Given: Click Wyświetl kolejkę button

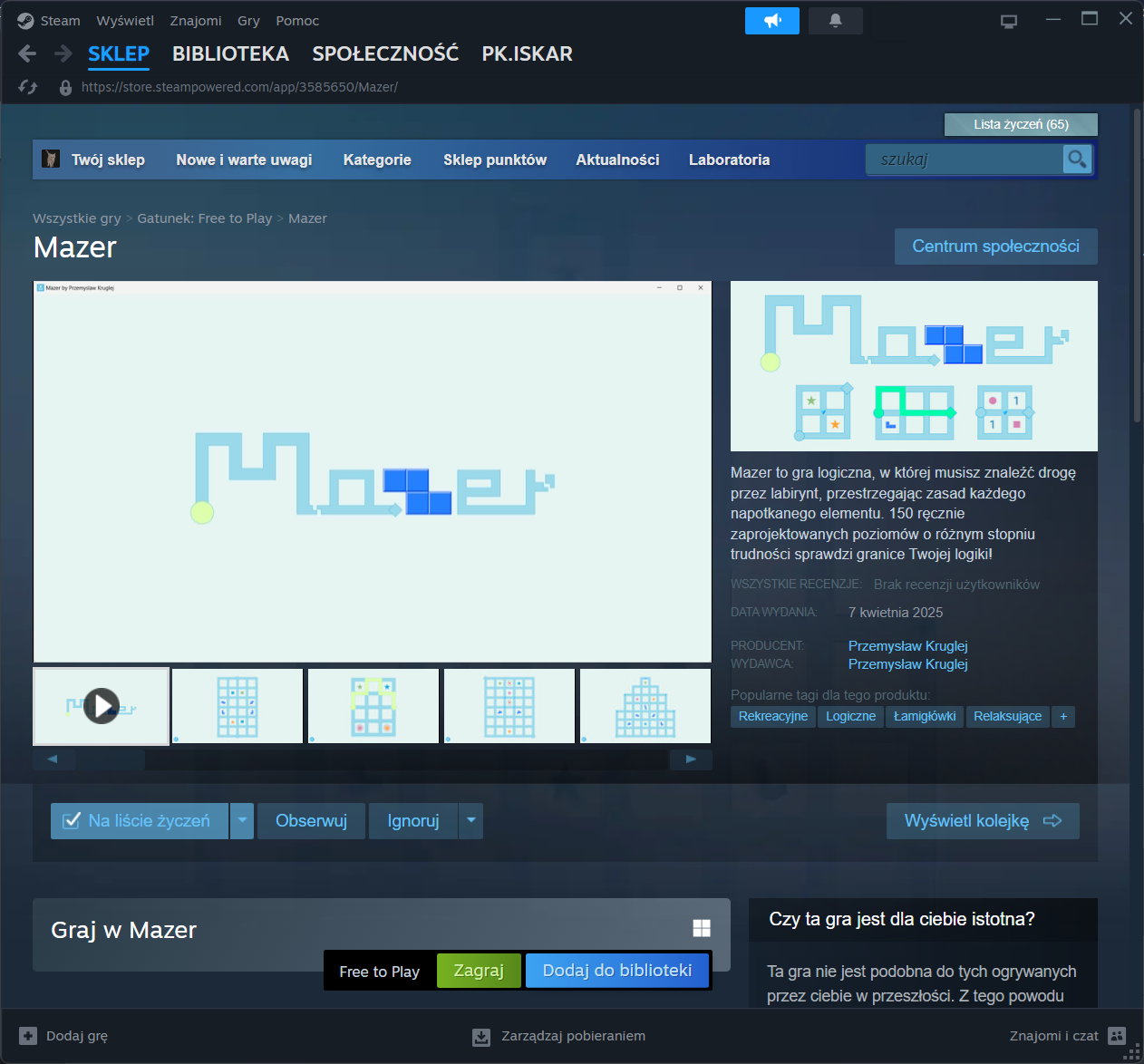Looking at the screenshot, I should [x=983, y=821].
